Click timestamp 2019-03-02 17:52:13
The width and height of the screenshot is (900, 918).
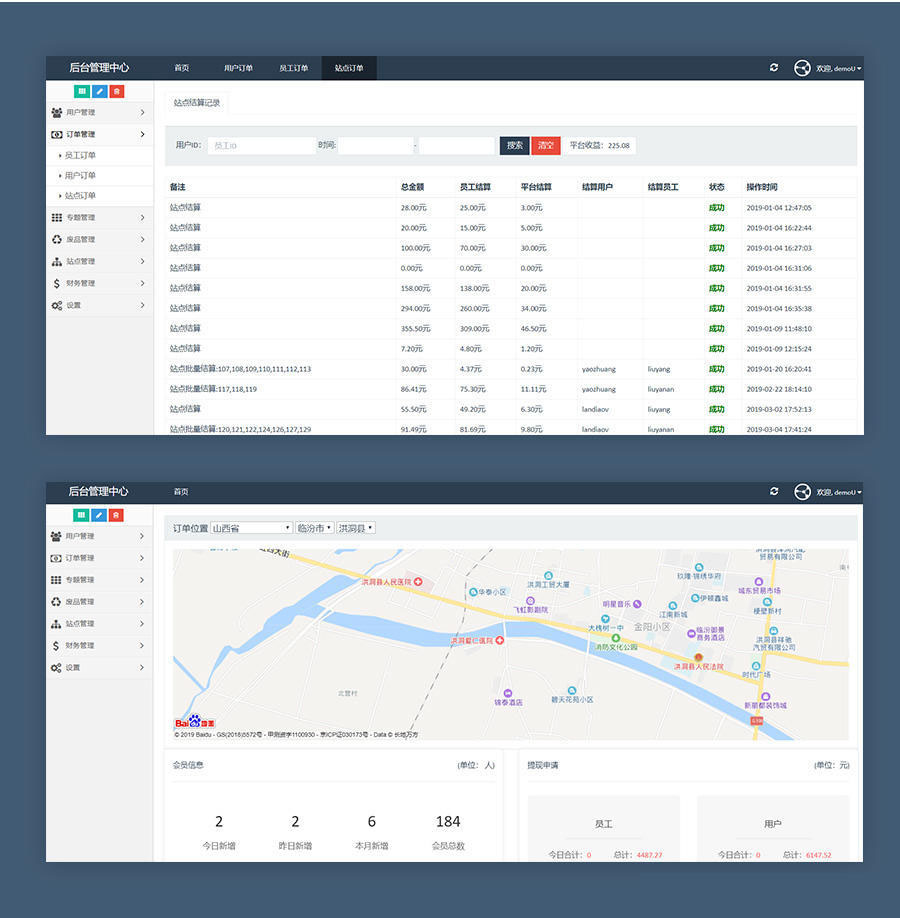click(779, 410)
